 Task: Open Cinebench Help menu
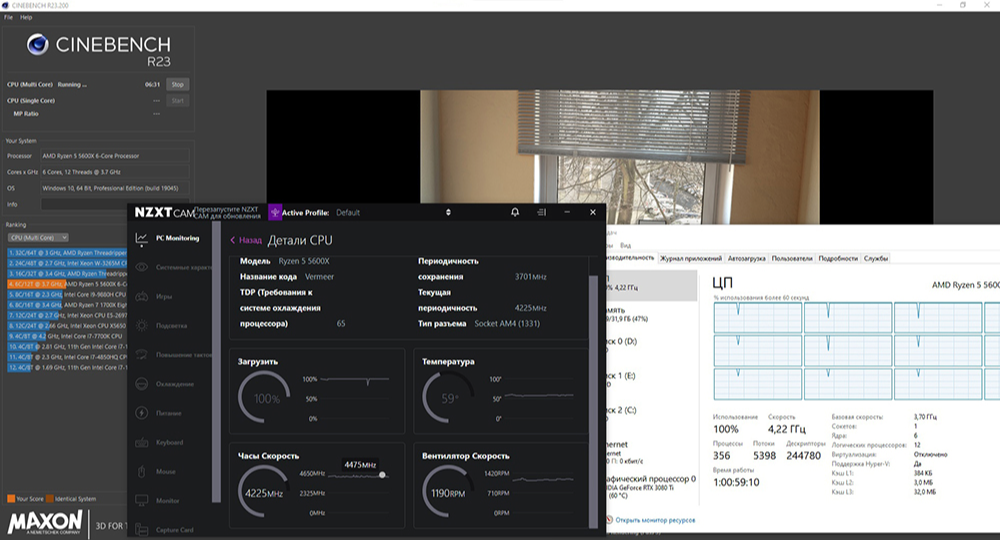click(26, 17)
